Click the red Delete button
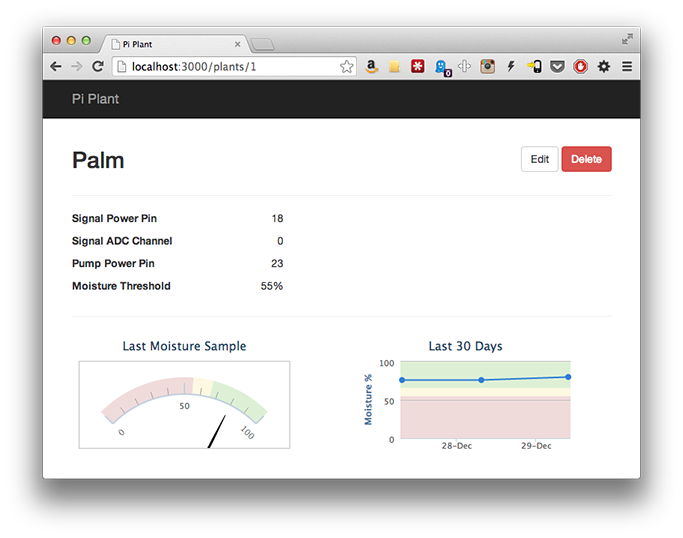Screen dimensions: 683x538 tap(586, 159)
